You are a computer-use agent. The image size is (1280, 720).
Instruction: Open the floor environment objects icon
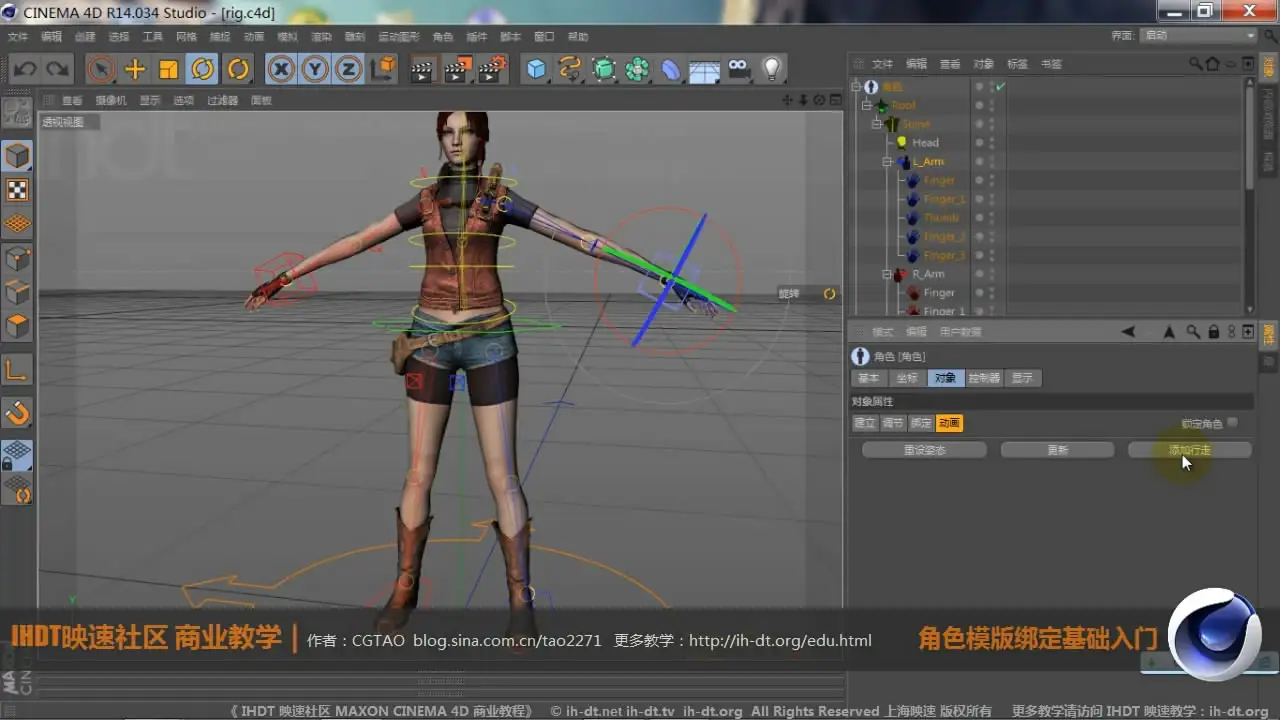705,70
